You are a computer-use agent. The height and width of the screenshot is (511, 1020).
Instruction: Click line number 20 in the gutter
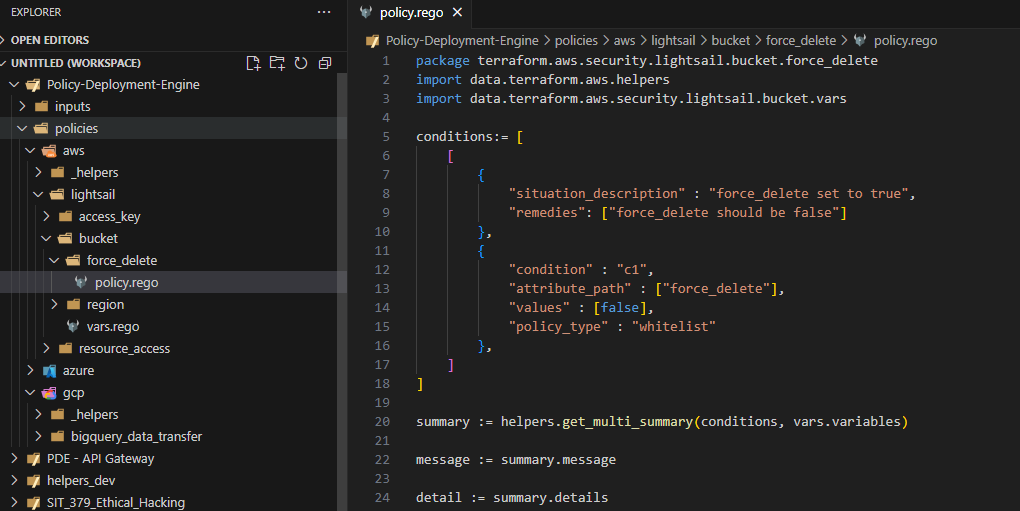click(x=383, y=422)
